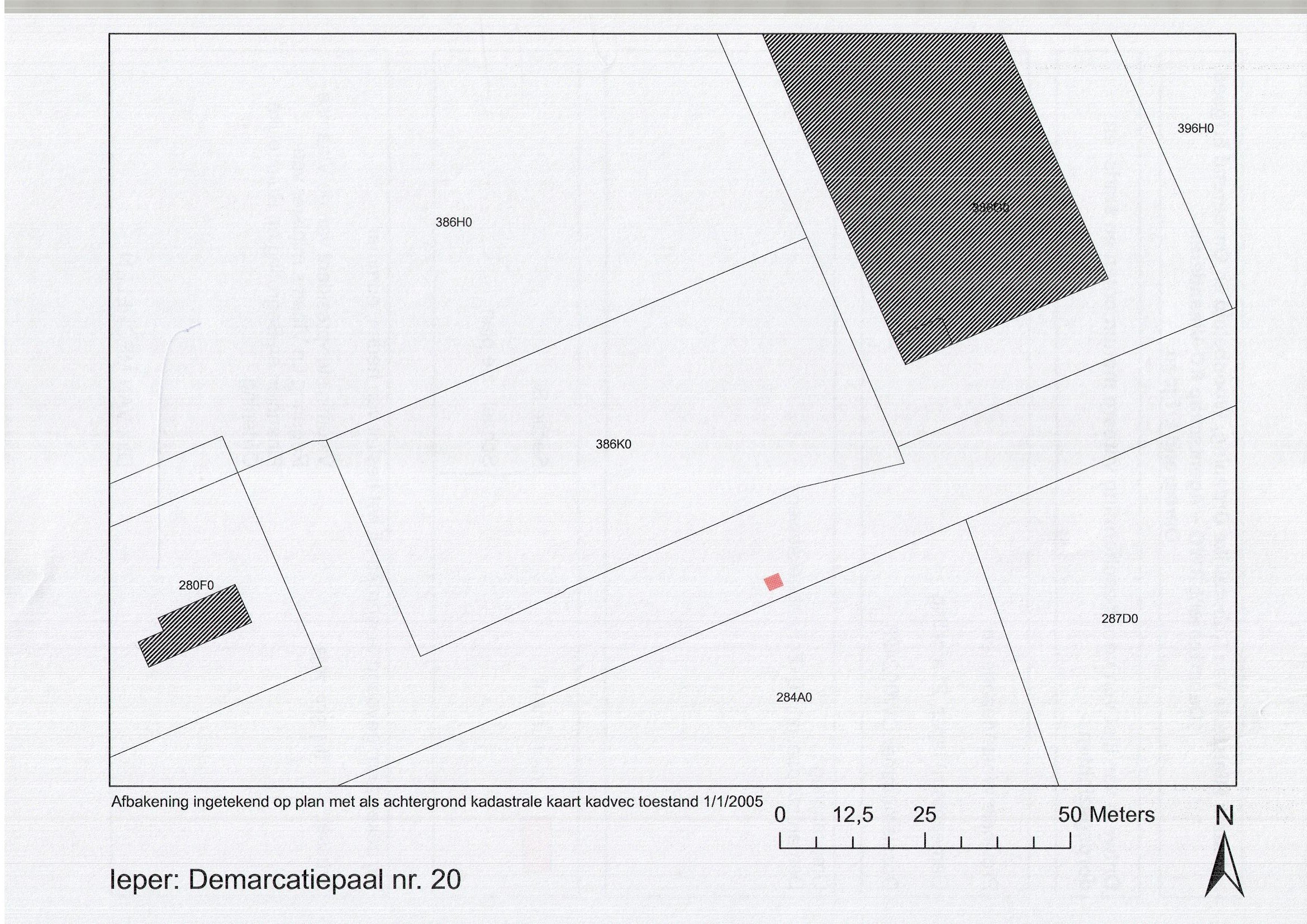Click parcel label 280F0
The height and width of the screenshot is (924, 1307).
click(196, 585)
